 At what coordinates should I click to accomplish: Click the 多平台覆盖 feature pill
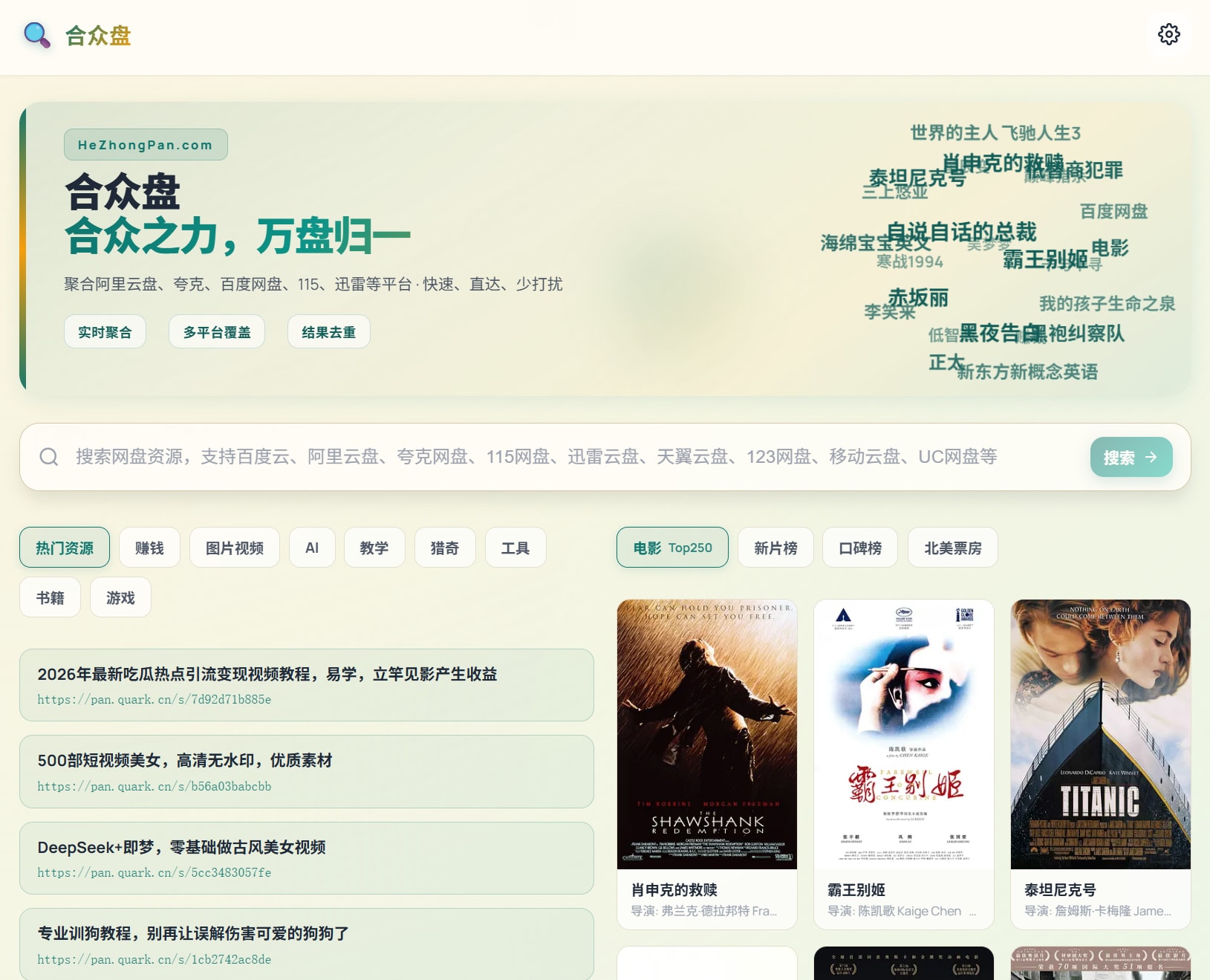tap(217, 331)
